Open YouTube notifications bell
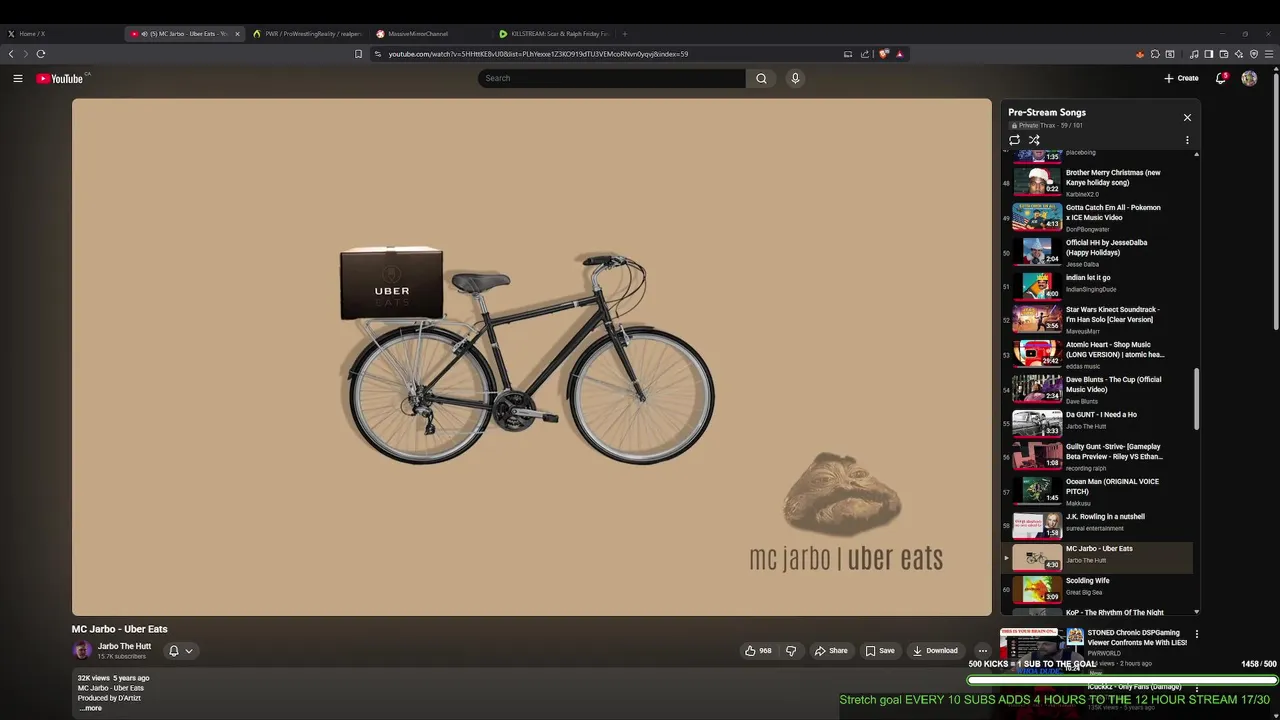The width and height of the screenshot is (1280, 720). [1221, 78]
